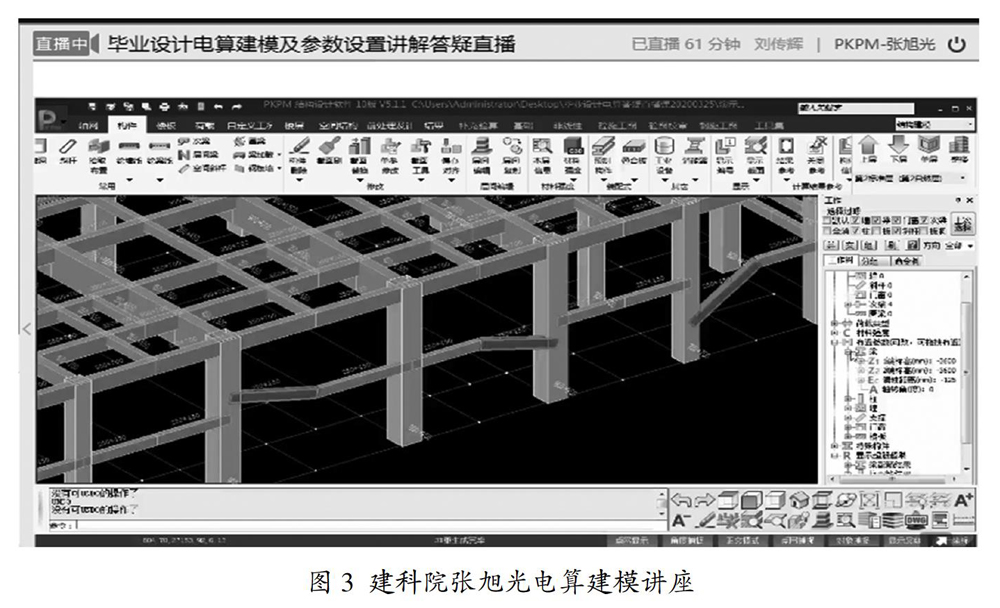Open the 截面替换 tool

[360, 155]
